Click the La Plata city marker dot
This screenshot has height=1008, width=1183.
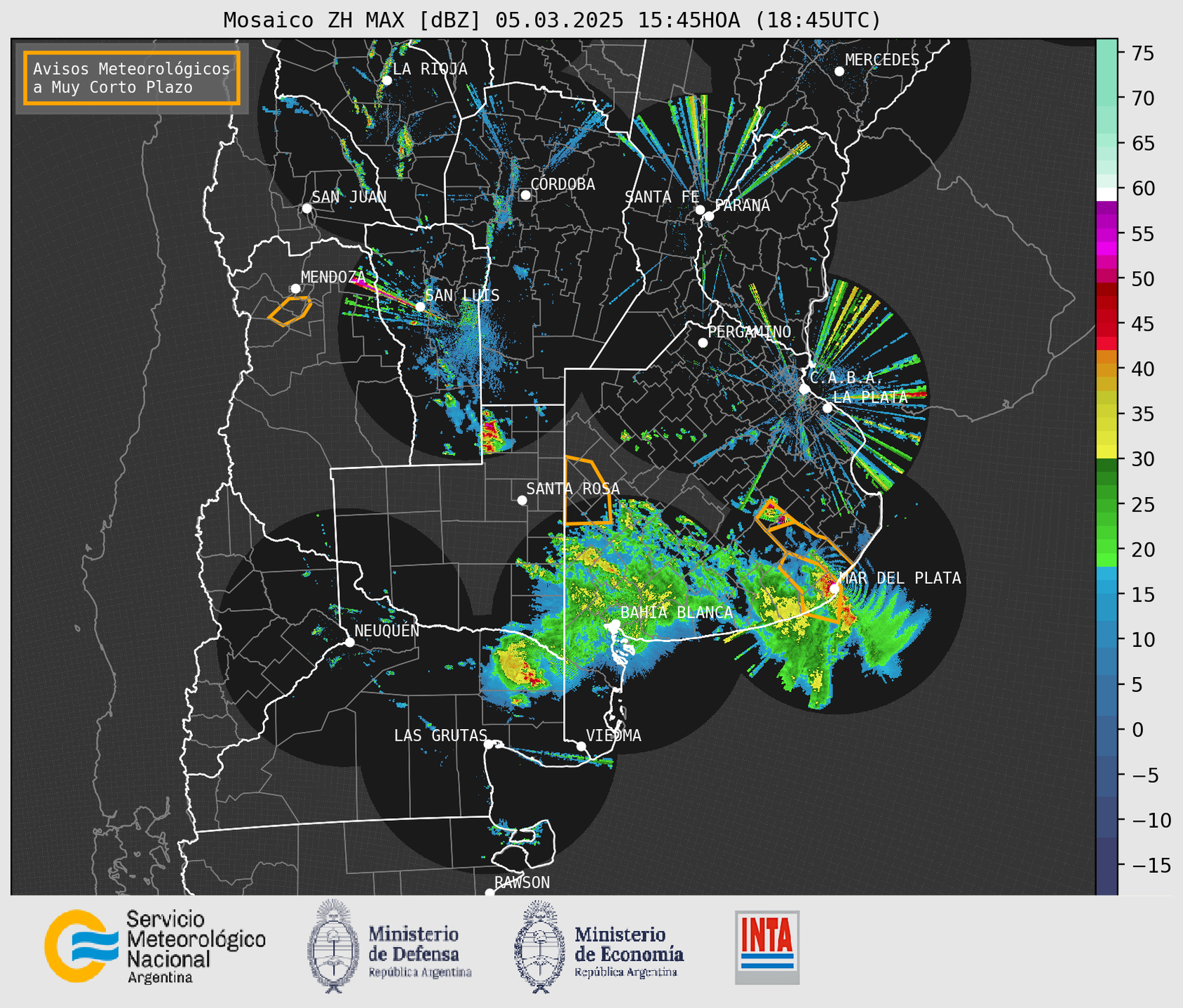click(827, 408)
